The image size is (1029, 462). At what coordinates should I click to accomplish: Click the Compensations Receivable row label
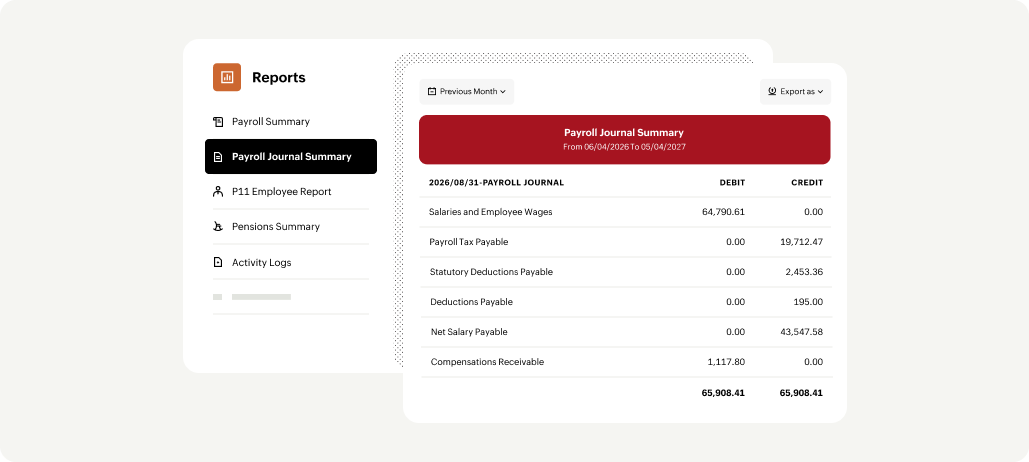point(488,362)
